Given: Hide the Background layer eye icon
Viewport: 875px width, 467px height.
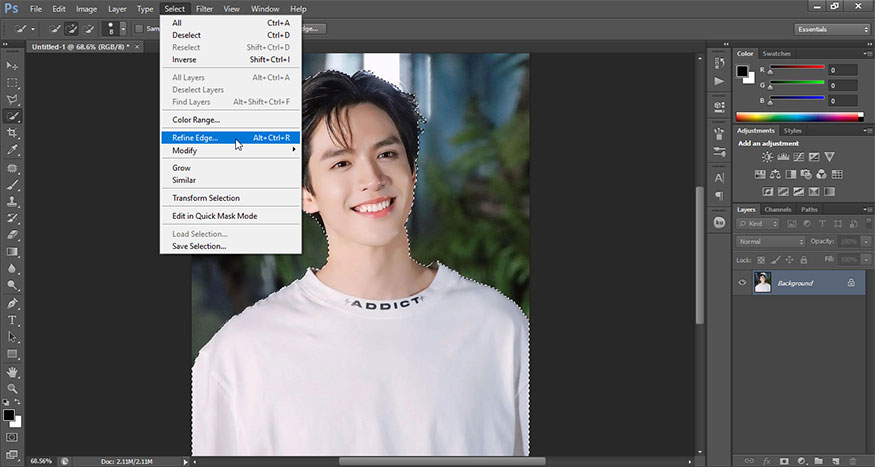Looking at the screenshot, I should pyautogui.click(x=742, y=283).
